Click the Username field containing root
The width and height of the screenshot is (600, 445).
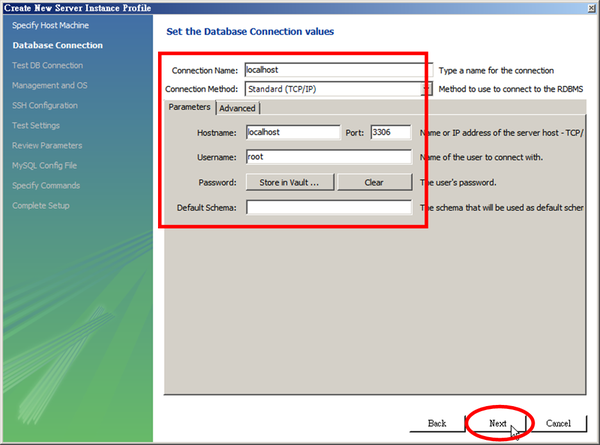(329, 157)
